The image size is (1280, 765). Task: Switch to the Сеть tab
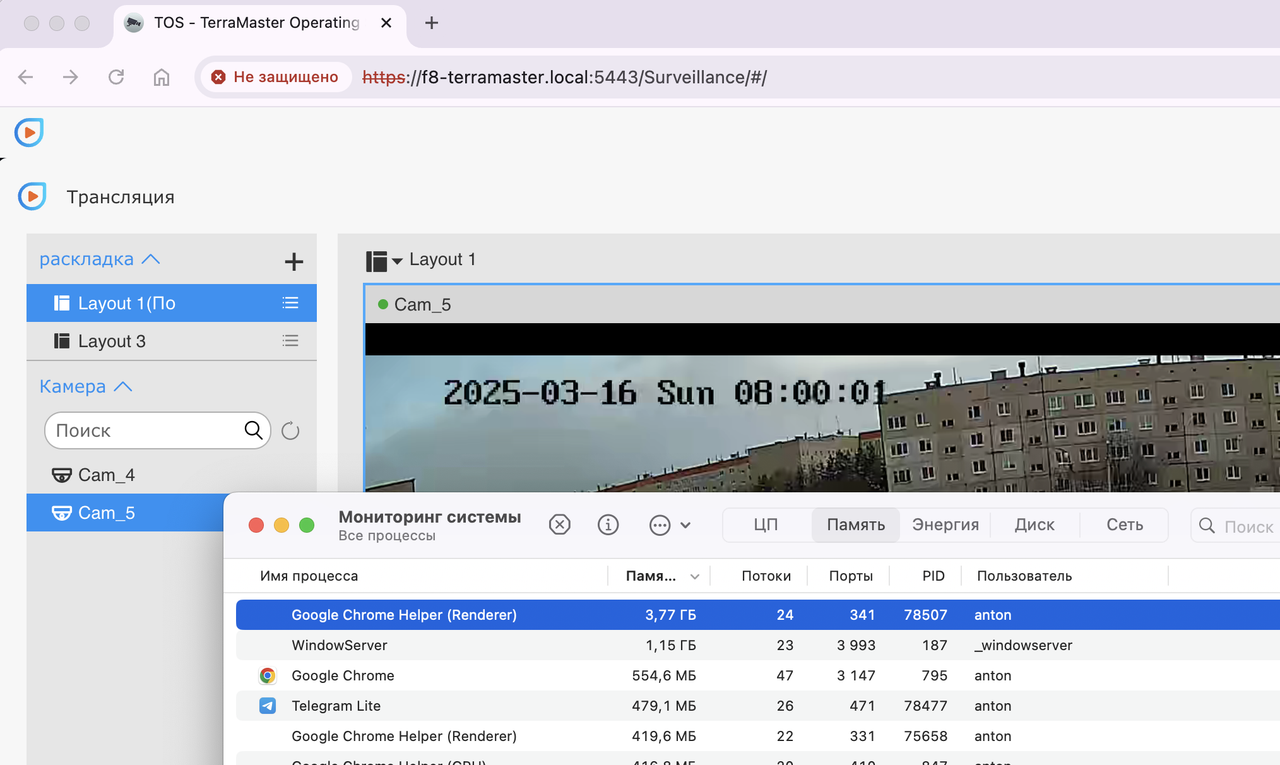pyautogui.click(x=1124, y=525)
